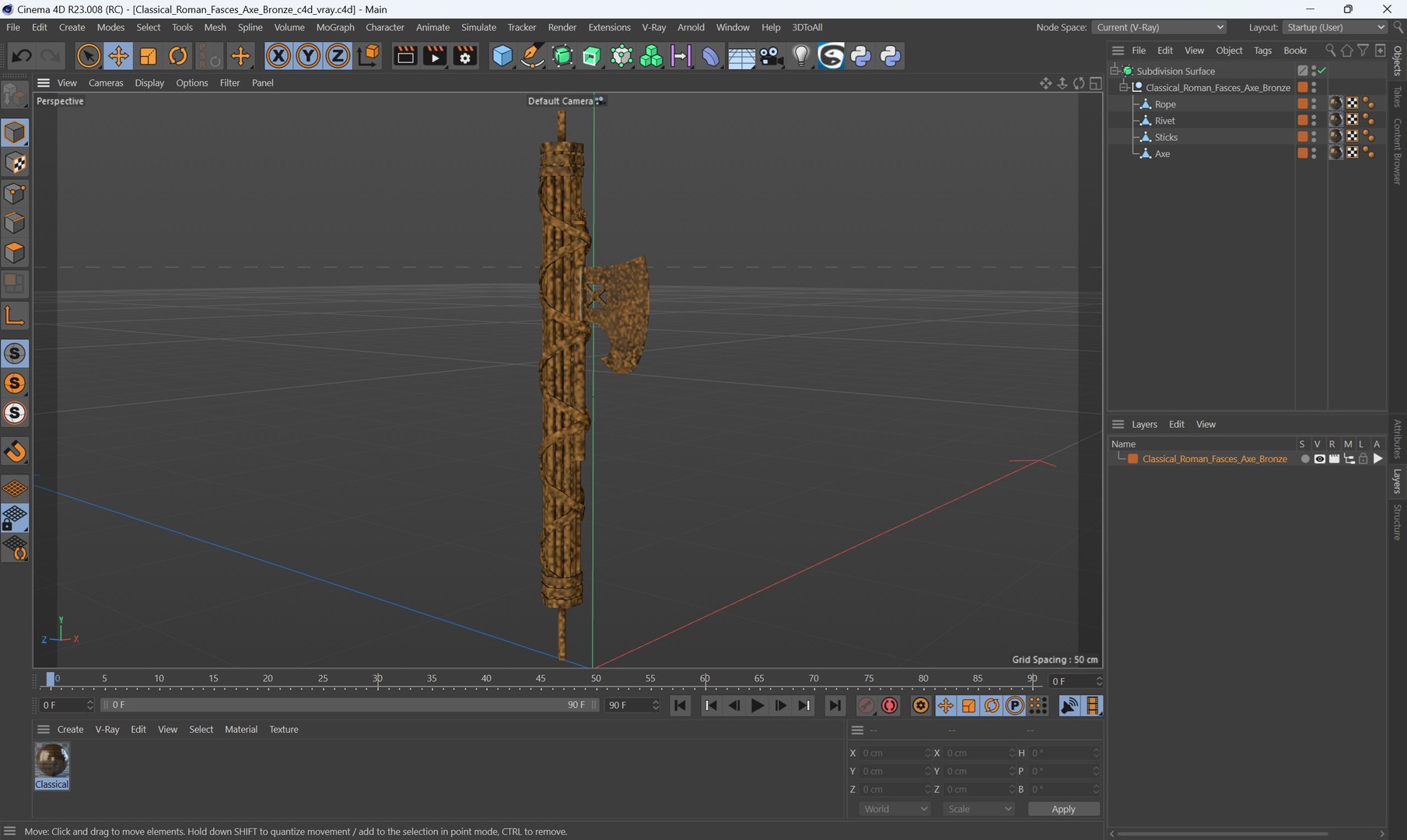Select the Rotate tool
This screenshot has height=840, width=1407.
coord(178,56)
